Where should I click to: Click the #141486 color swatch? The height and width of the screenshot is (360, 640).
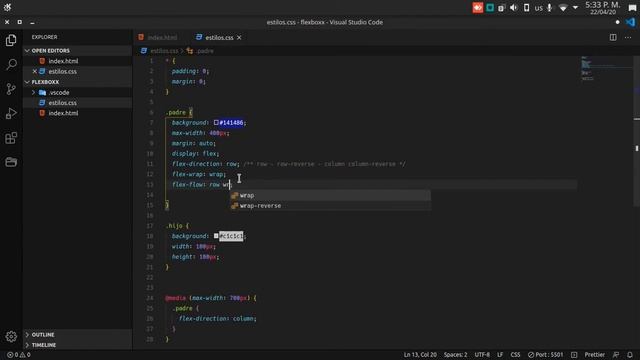(216, 122)
